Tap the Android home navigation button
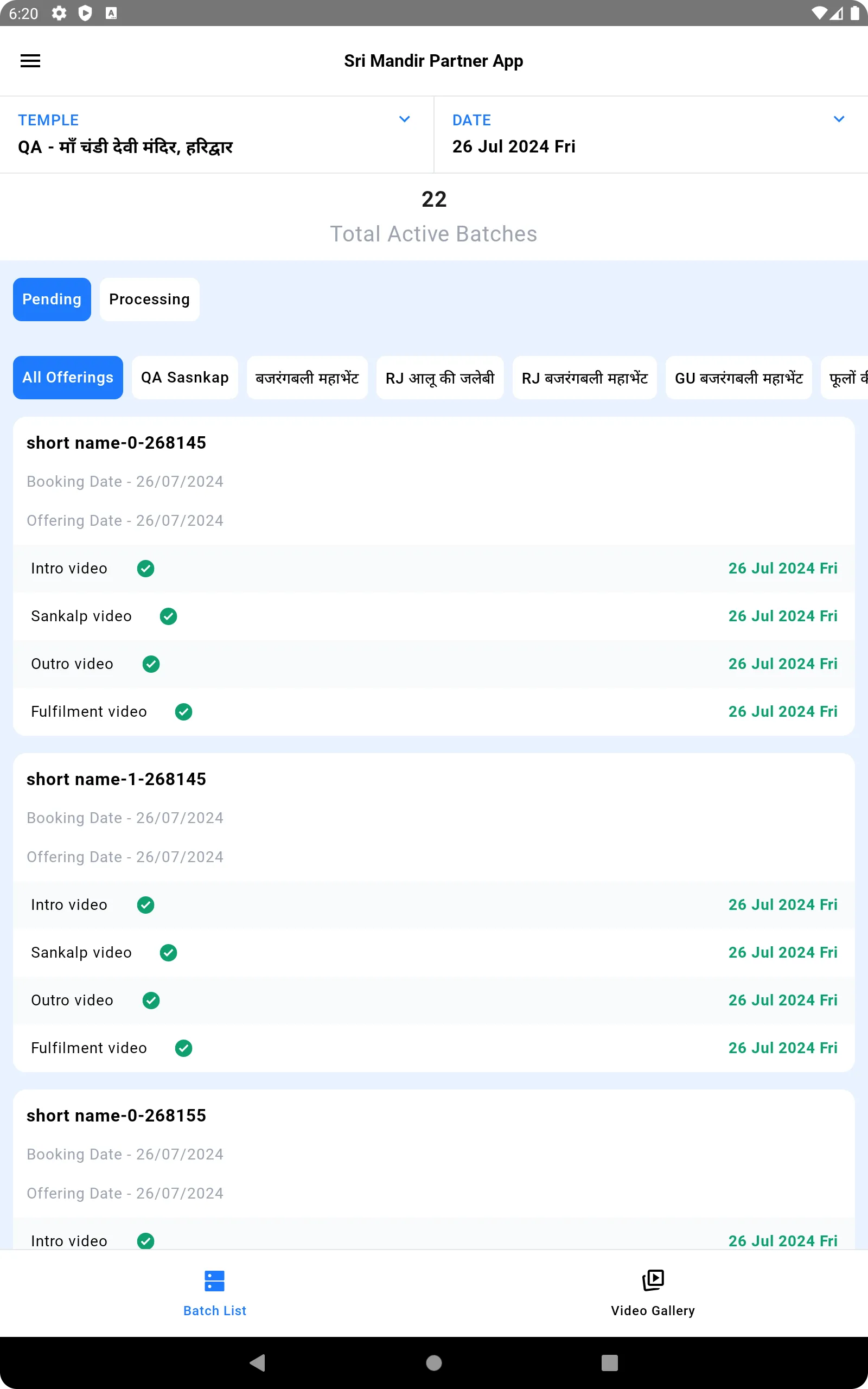This screenshot has height=1389, width=868. (434, 1362)
